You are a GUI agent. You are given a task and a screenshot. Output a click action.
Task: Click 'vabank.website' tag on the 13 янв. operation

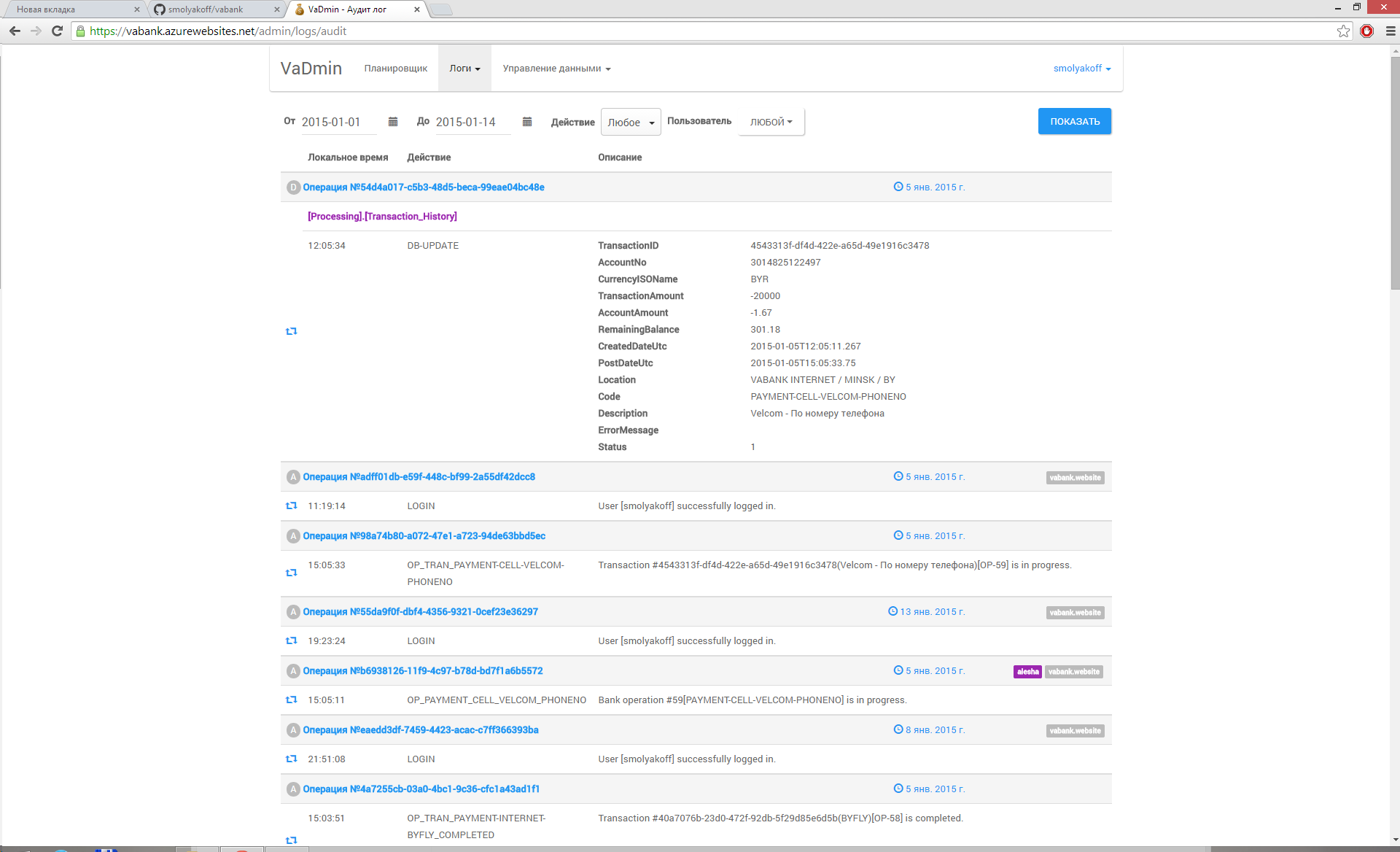pyautogui.click(x=1075, y=613)
